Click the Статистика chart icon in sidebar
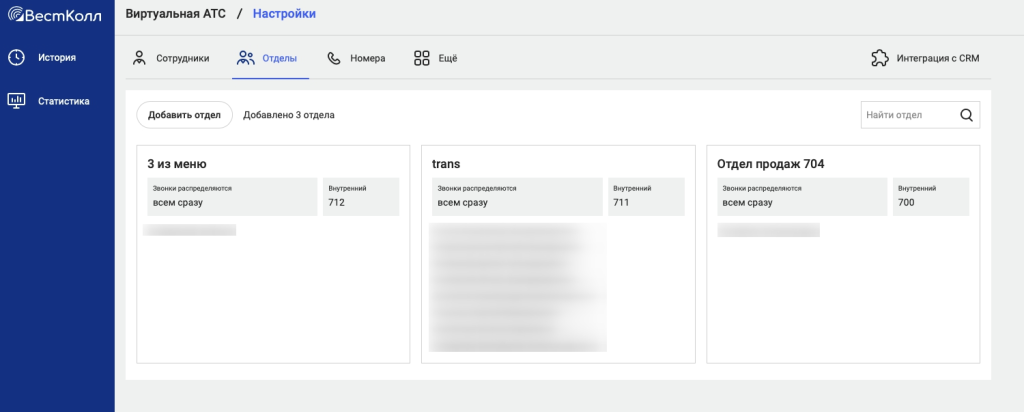The height and width of the screenshot is (412, 1024). 17,100
